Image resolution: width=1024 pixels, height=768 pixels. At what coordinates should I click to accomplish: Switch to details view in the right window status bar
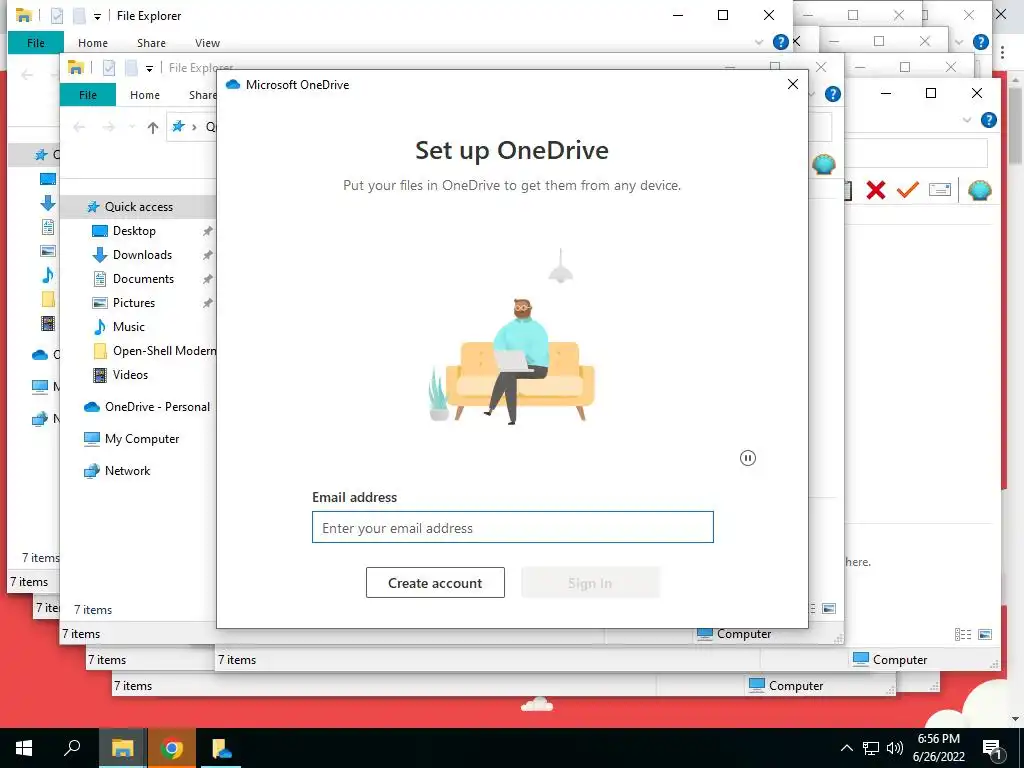pyautogui.click(x=963, y=634)
